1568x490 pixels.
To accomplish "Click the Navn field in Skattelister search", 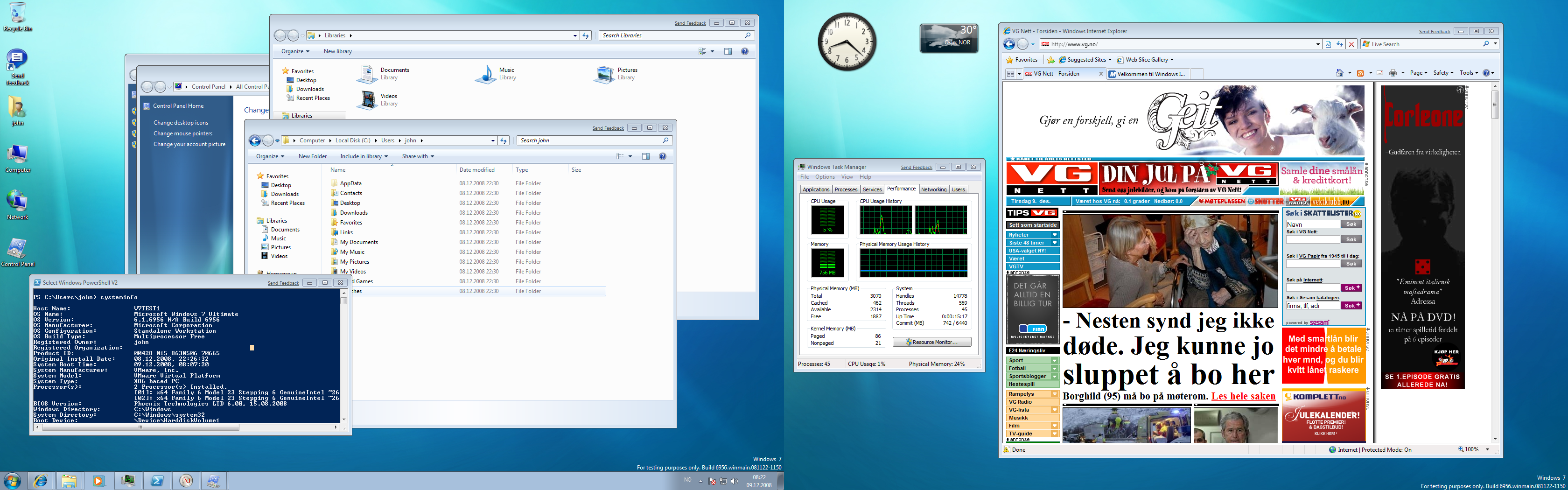I will click(1312, 224).
